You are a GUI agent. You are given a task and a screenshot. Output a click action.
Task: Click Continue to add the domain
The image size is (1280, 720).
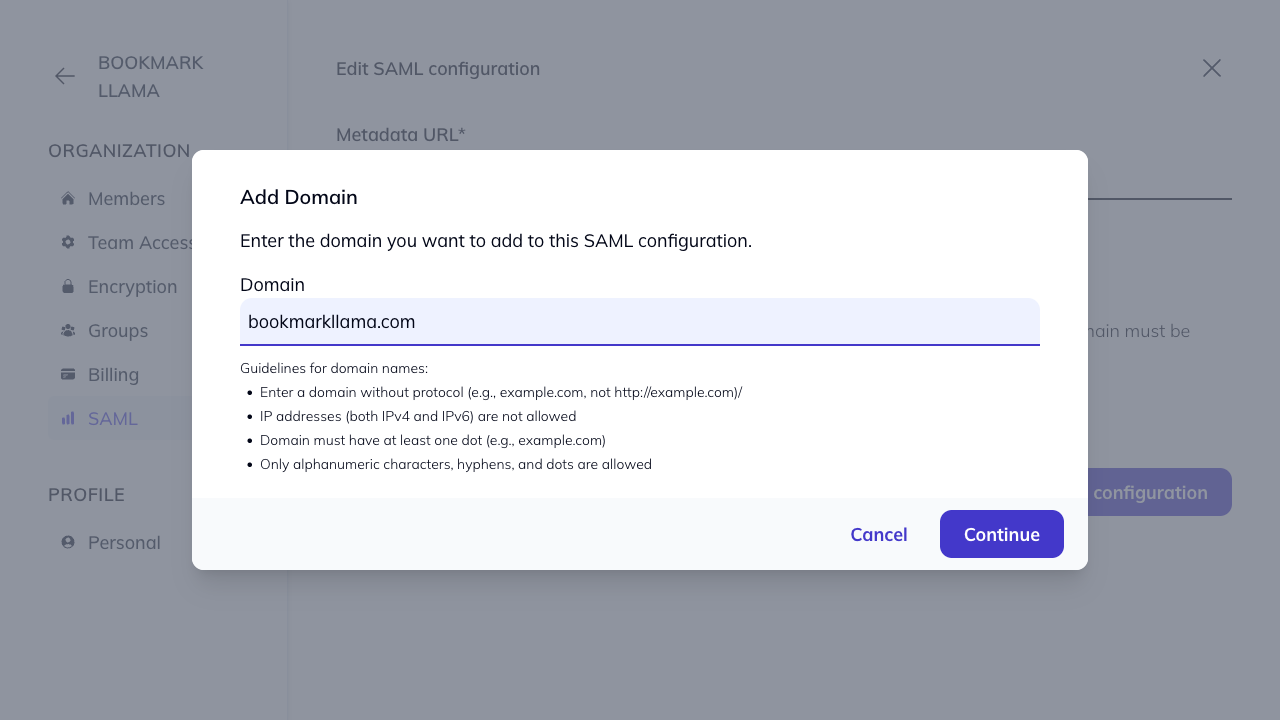pos(1001,534)
